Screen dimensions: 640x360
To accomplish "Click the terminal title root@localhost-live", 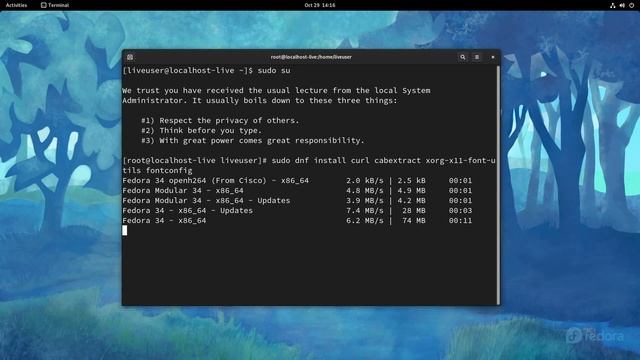I will coord(311,57).
